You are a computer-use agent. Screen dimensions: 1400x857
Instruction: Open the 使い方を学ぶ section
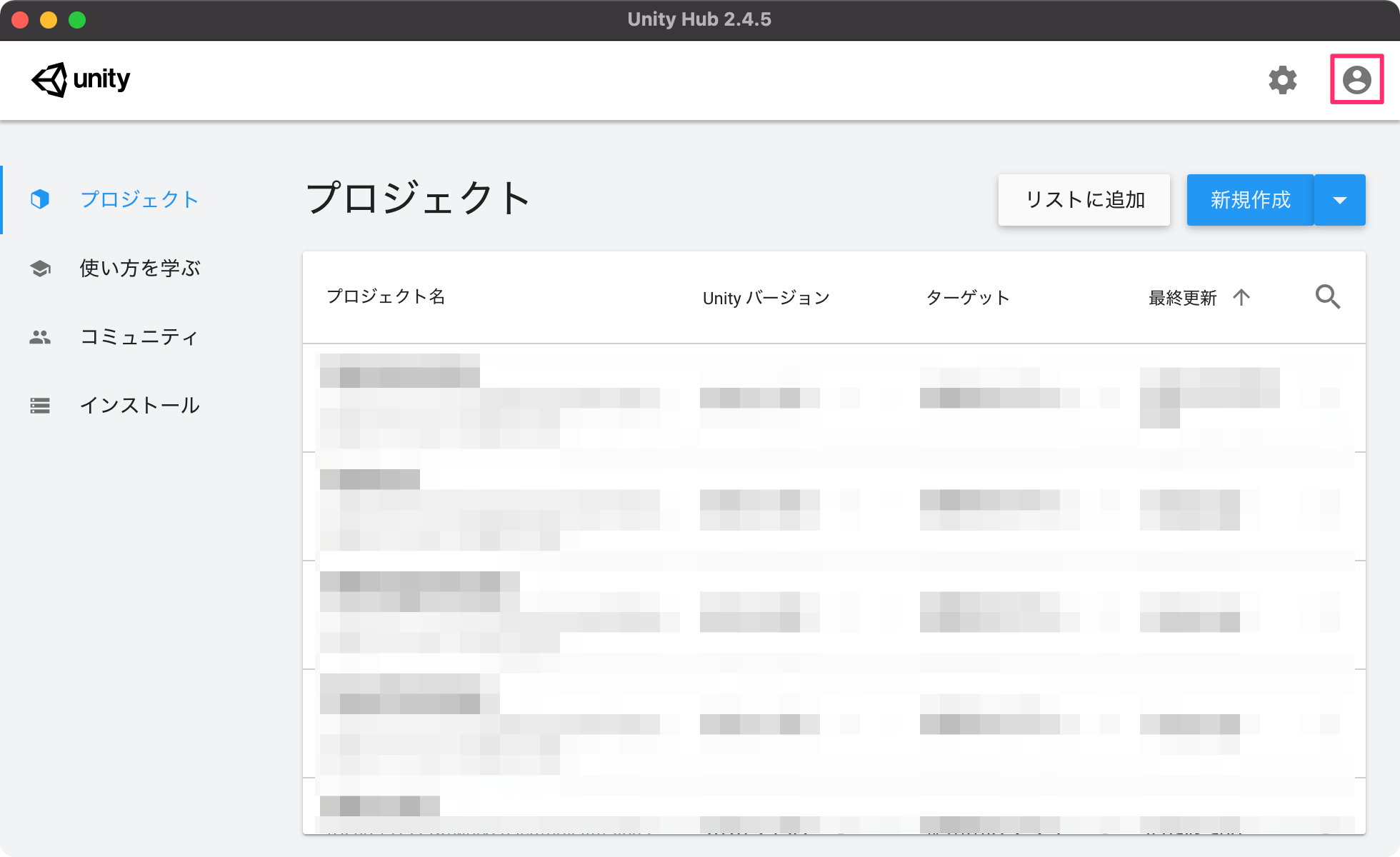point(140,269)
